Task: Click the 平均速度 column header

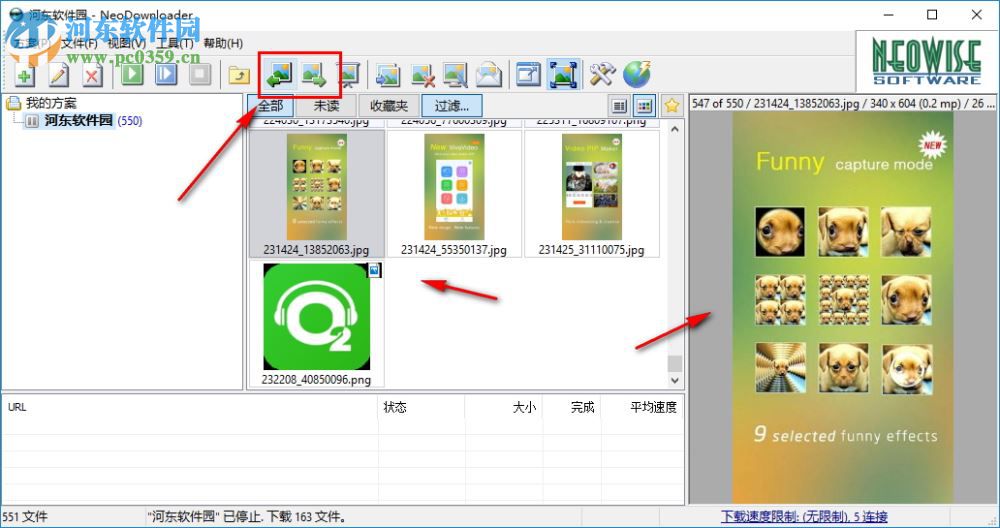Action: coord(642,407)
